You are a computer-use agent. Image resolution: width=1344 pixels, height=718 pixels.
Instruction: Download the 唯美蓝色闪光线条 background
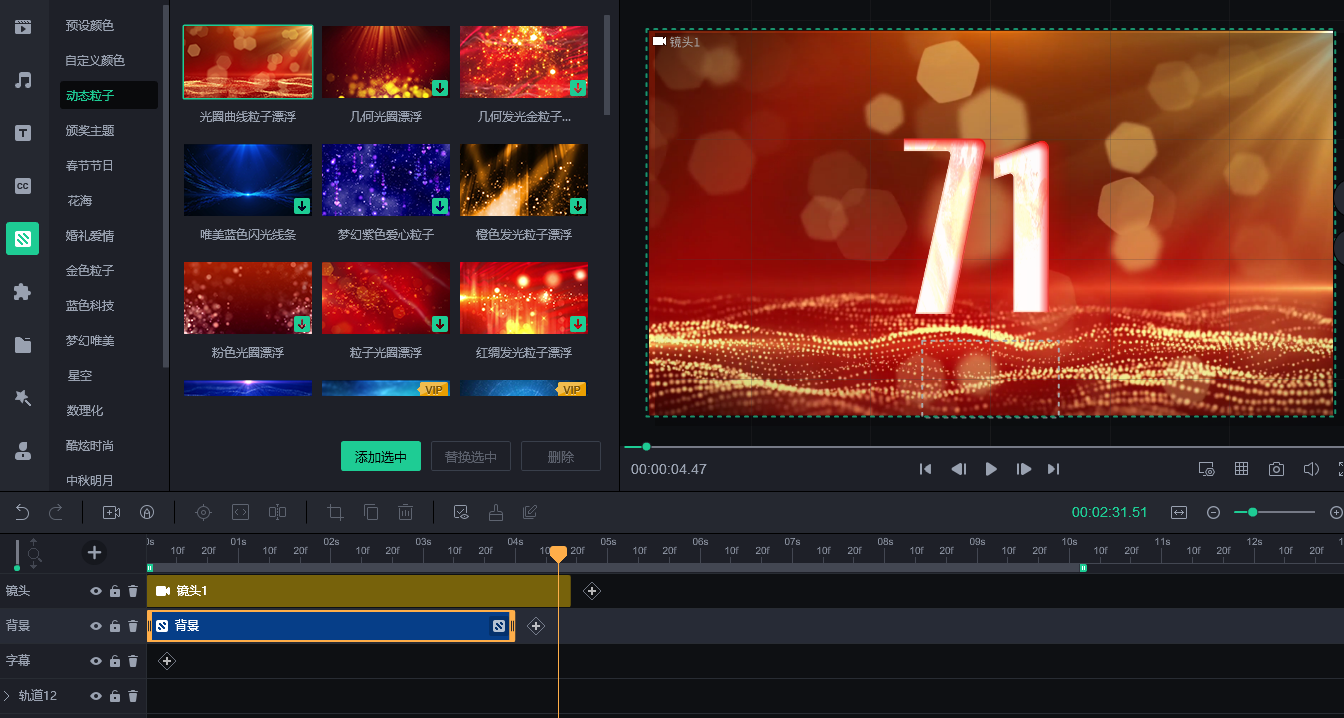pyautogui.click(x=302, y=206)
